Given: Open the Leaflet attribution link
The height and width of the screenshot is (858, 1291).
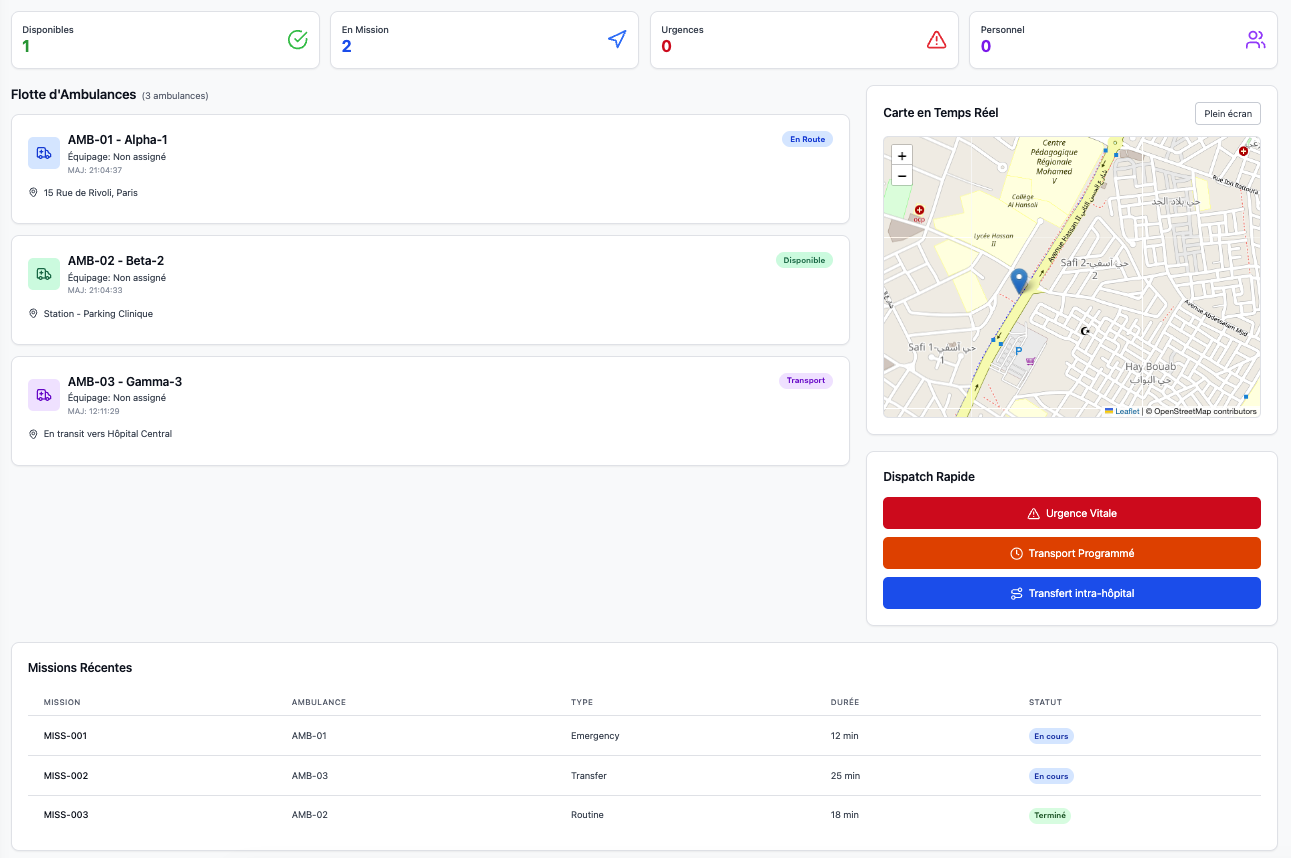Looking at the screenshot, I should click(1126, 411).
